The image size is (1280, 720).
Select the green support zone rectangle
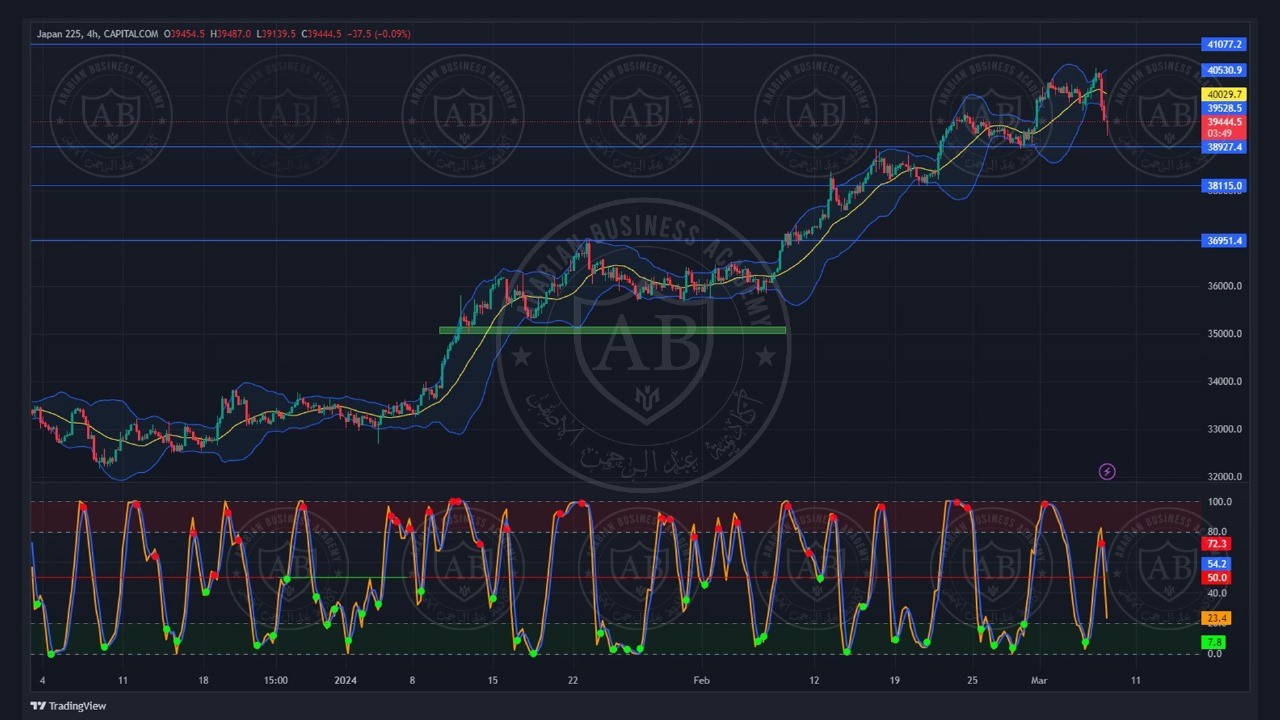tap(612, 330)
